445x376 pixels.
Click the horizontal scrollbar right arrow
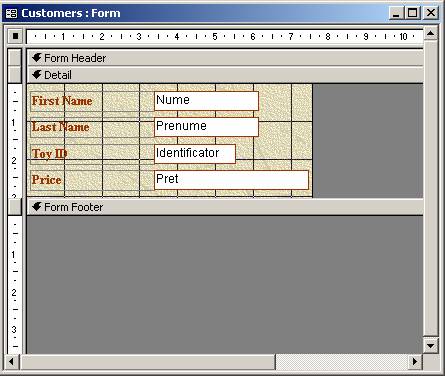click(x=415, y=362)
